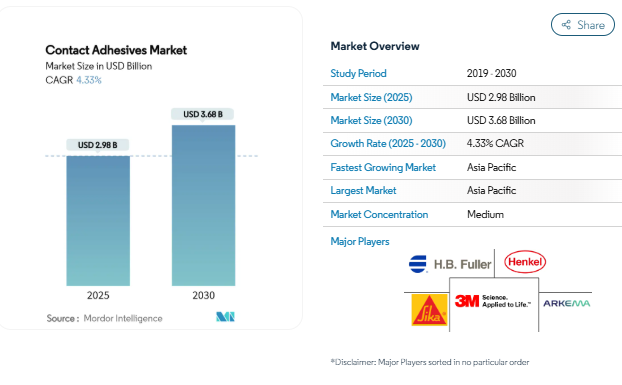Click the Largest Market label
The height and width of the screenshot is (385, 622).
coord(363,190)
